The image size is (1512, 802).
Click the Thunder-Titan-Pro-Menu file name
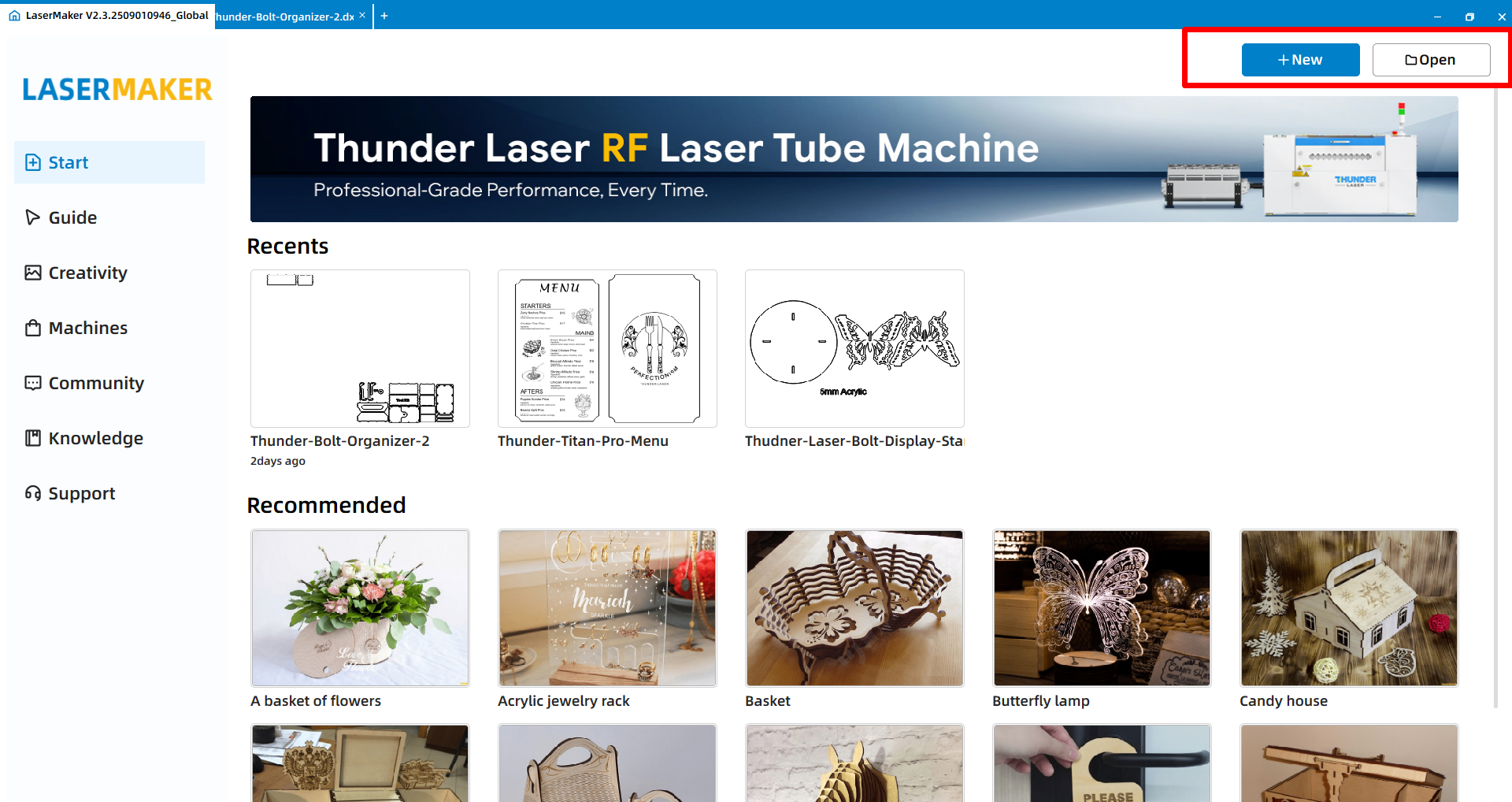pyautogui.click(x=583, y=441)
